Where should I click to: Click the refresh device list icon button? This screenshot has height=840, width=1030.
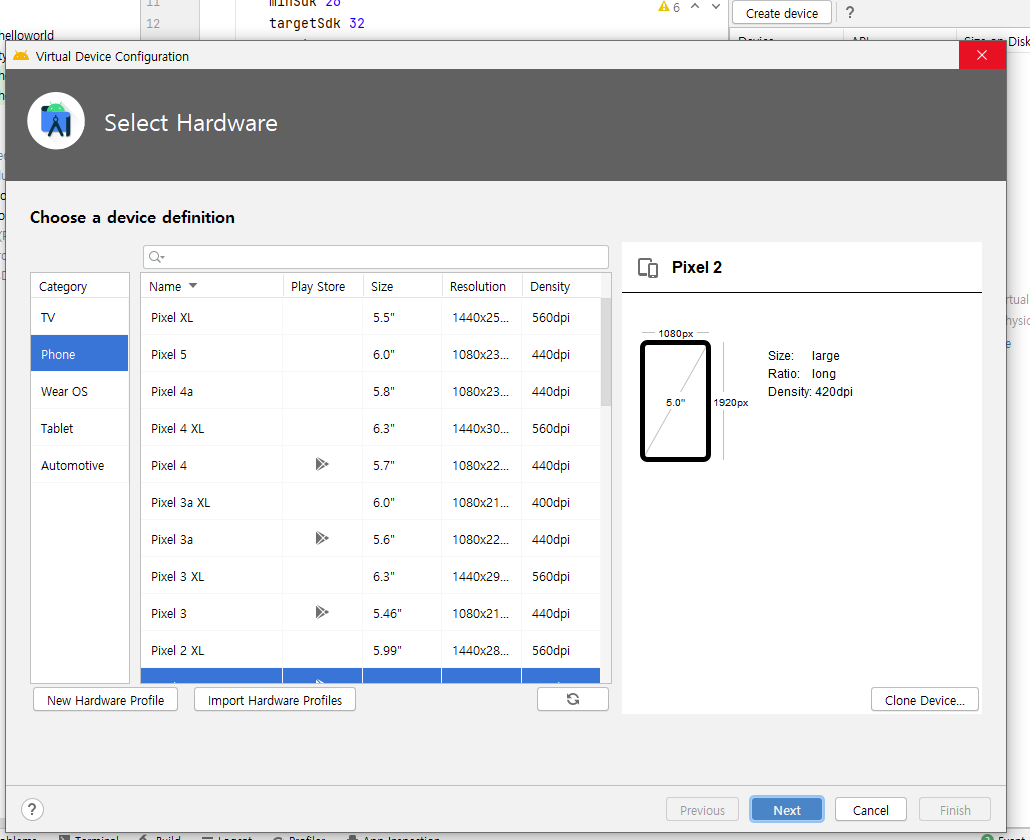pos(572,699)
